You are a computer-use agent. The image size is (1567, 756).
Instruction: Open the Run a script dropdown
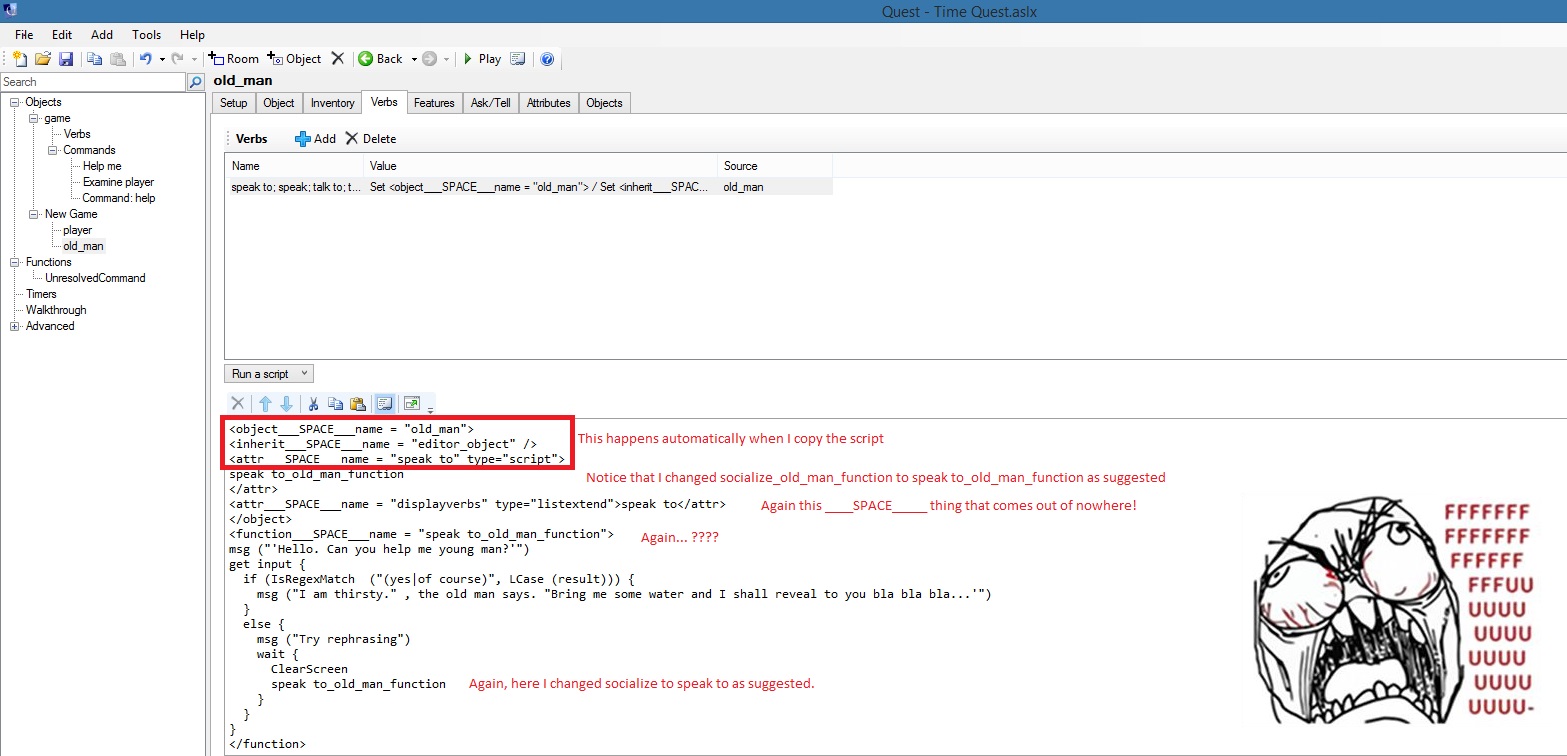tap(269, 374)
